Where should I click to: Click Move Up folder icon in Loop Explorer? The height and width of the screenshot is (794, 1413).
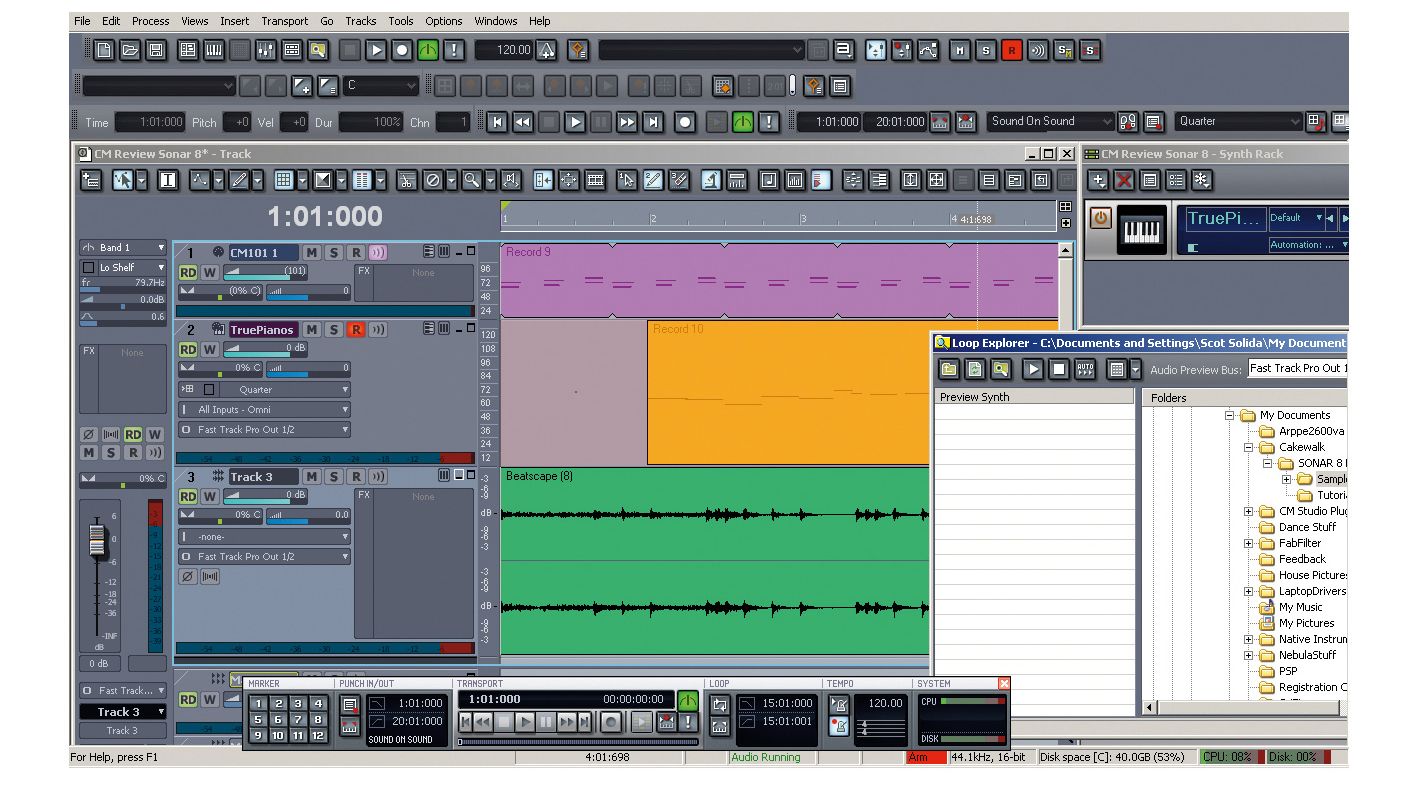(x=948, y=369)
